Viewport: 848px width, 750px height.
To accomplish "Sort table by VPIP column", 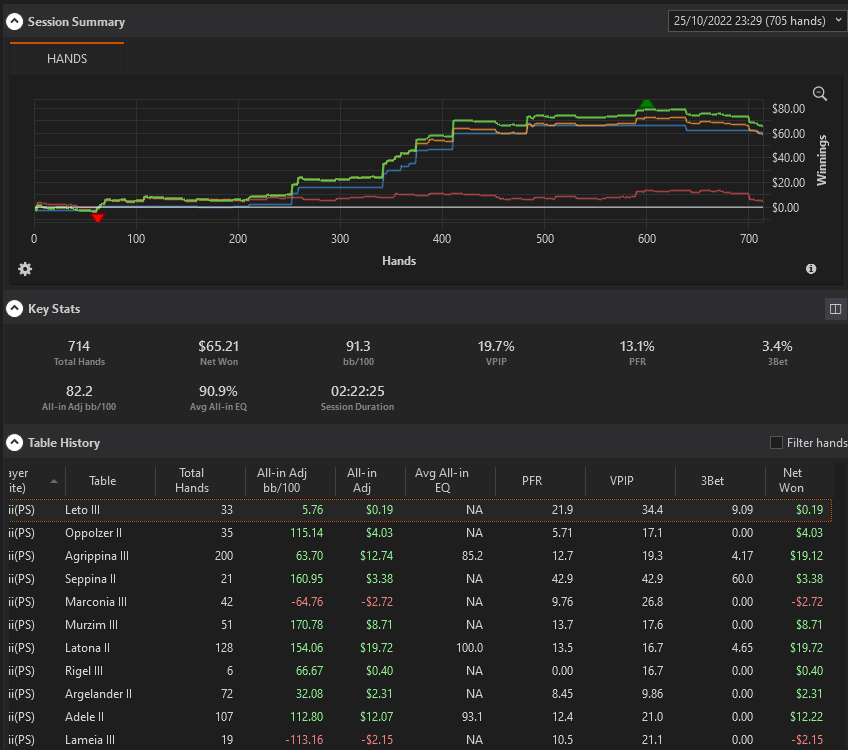I will 621,481.
